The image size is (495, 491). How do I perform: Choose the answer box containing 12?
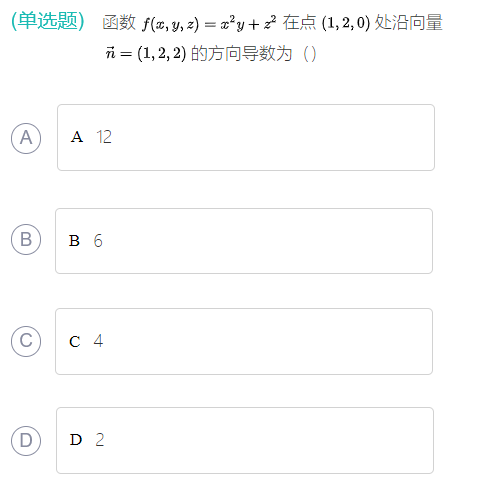click(x=246, y=137)
